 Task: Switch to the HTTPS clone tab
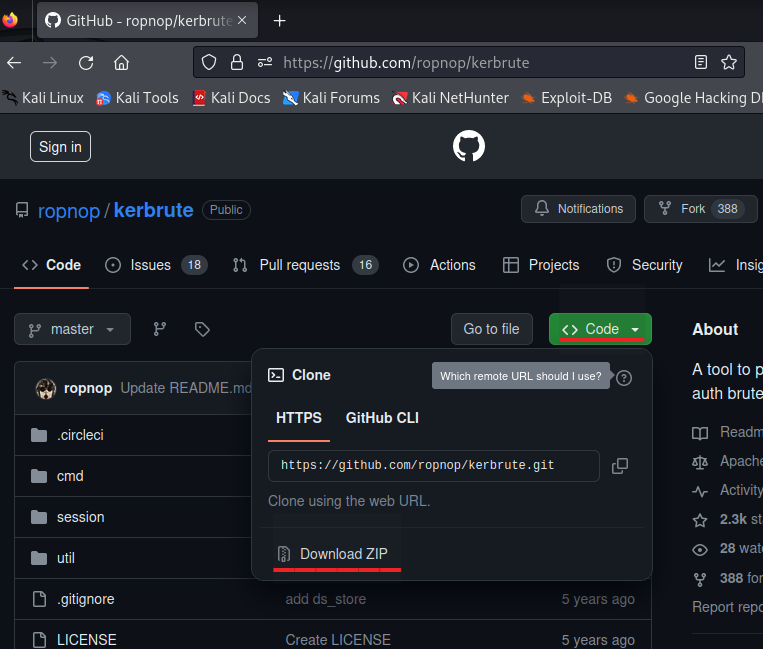point(299,418)
